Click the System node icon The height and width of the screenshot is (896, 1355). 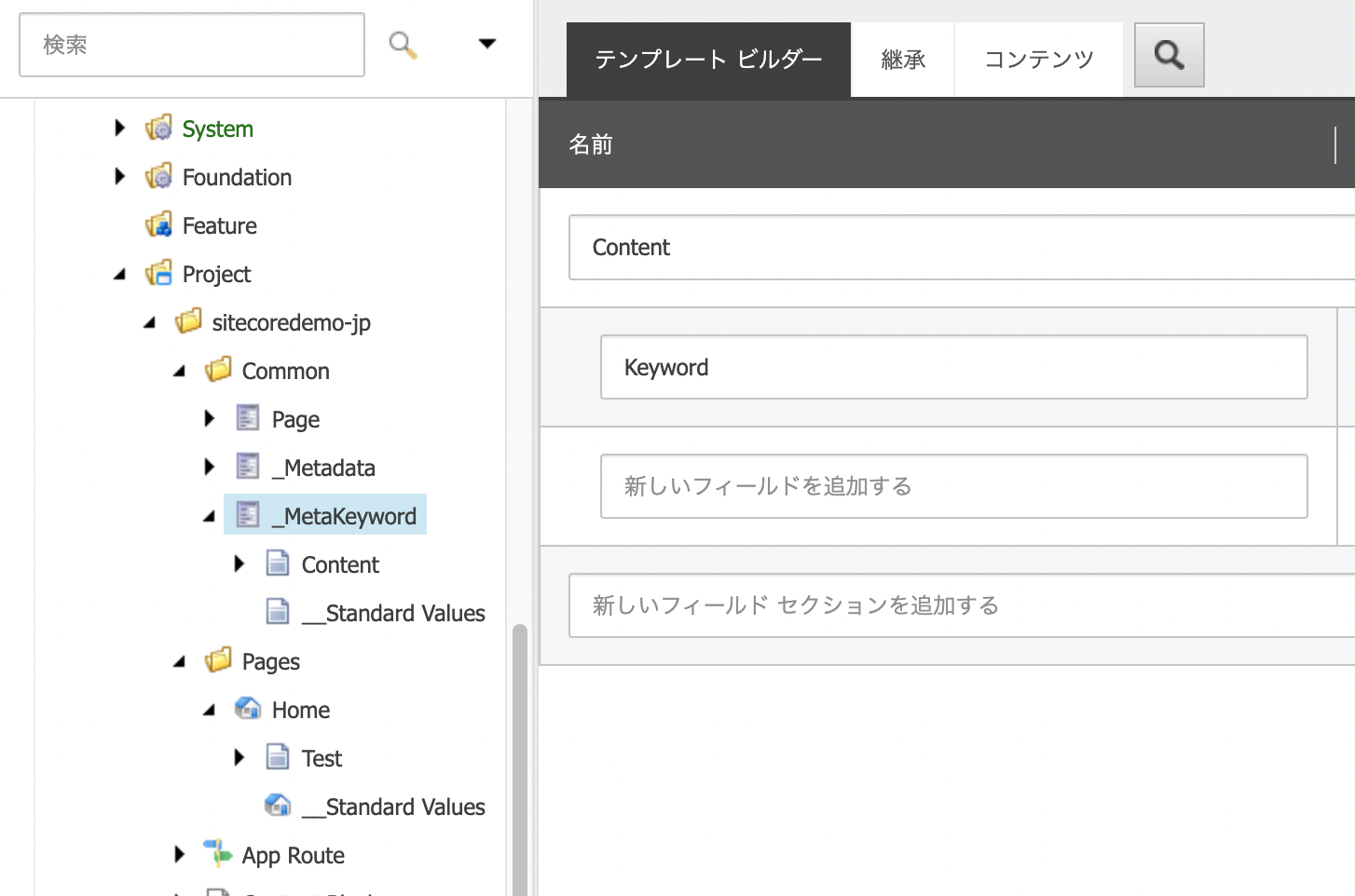[x=159, y=128]
